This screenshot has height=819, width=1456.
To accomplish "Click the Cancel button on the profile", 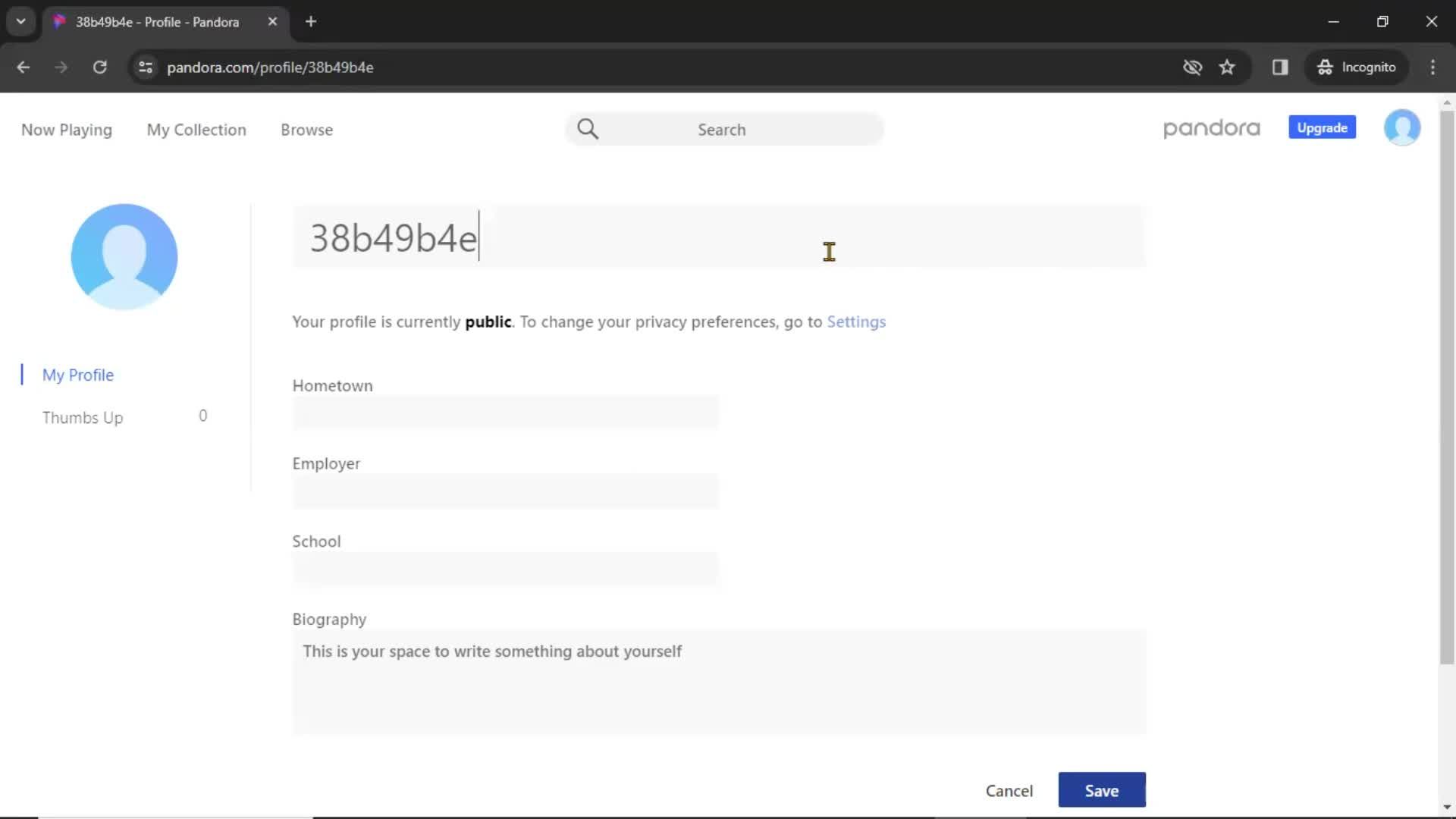I will point(1009,791).
